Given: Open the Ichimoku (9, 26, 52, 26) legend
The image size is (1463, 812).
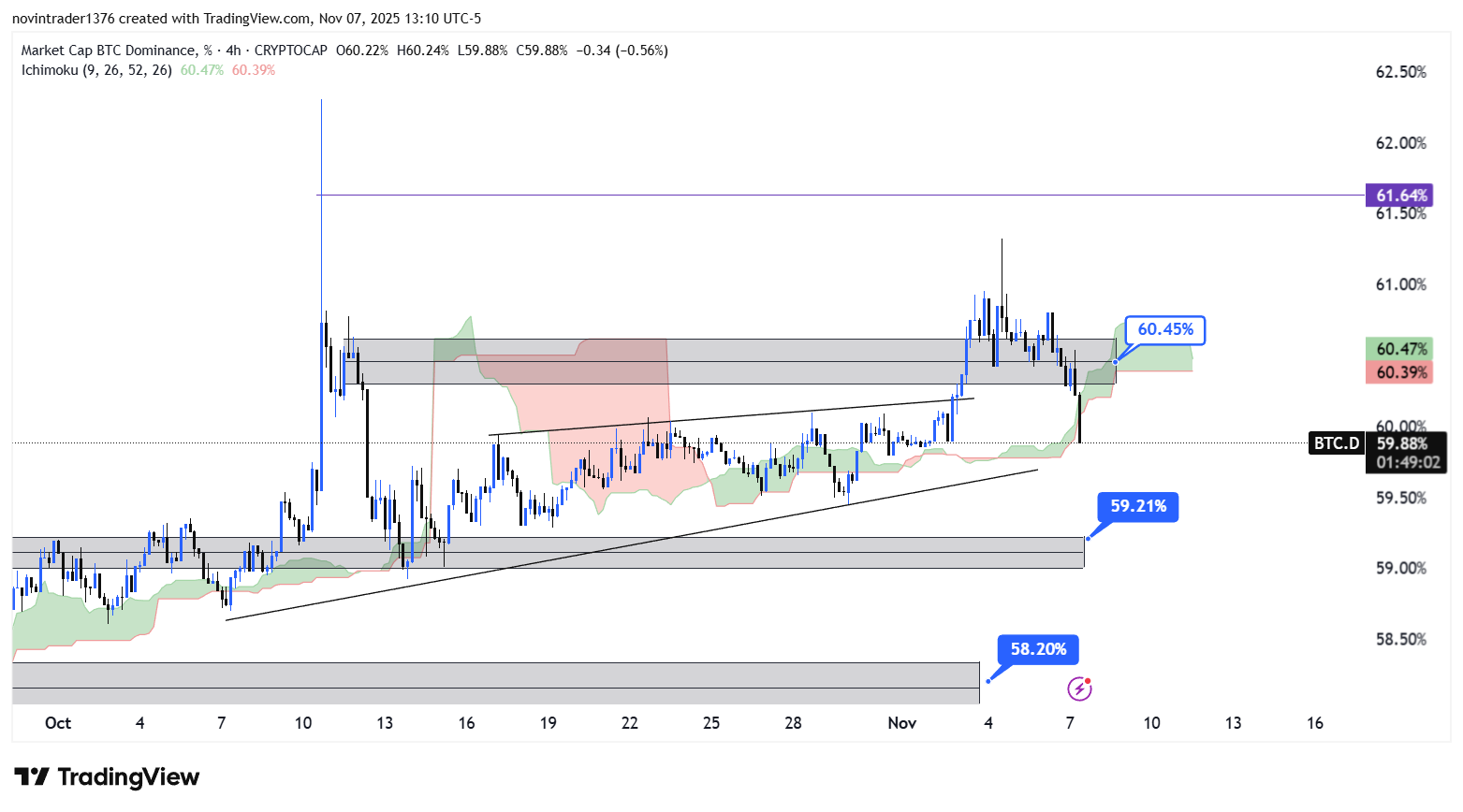Looking at the screenshot, I should 96,70.
